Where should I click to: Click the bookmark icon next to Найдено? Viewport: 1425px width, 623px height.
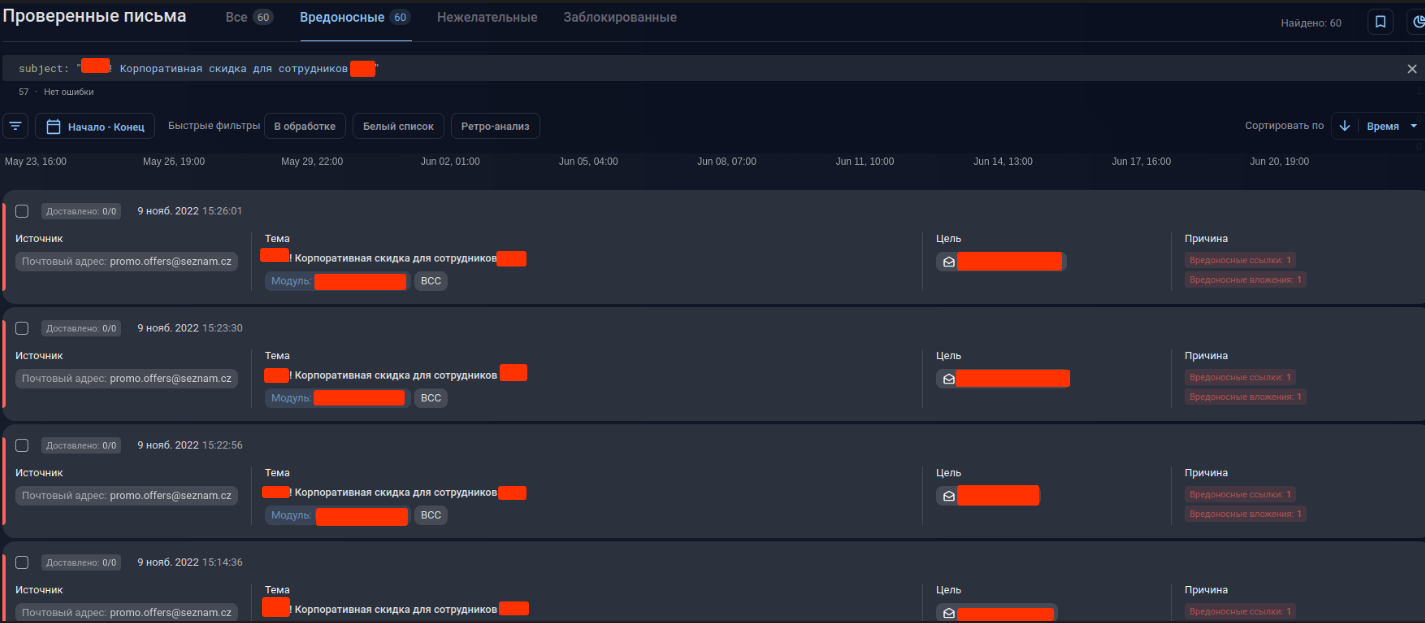[1380, 22]
